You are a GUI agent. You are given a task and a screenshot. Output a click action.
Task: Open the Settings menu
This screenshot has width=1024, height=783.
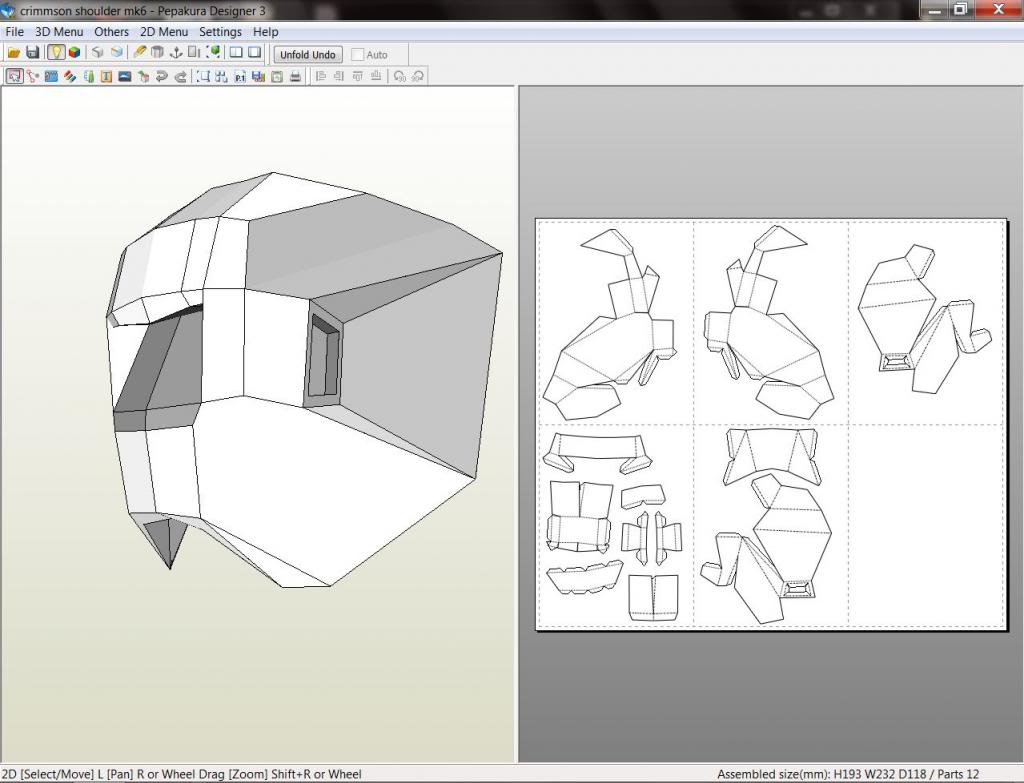coord(220,32)
